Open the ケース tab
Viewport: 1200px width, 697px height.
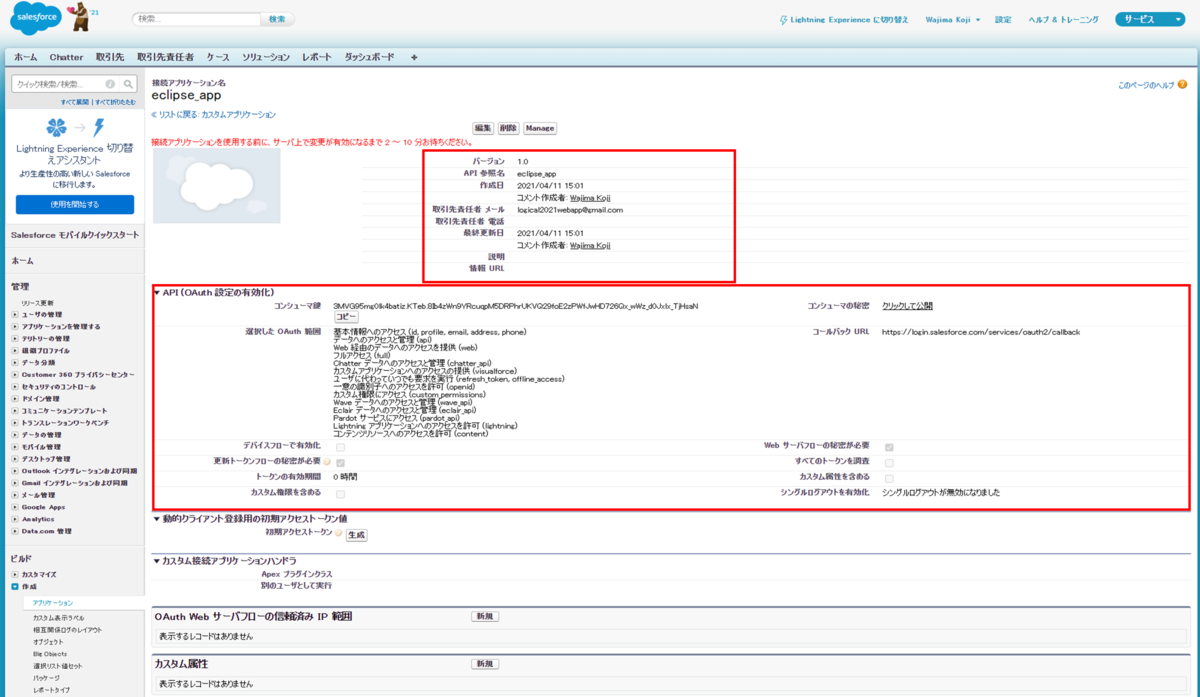point(218,58)
